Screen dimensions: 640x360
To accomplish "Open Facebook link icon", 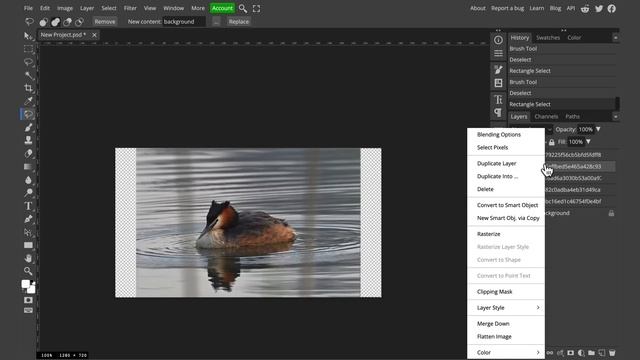I will click(611, 9).
